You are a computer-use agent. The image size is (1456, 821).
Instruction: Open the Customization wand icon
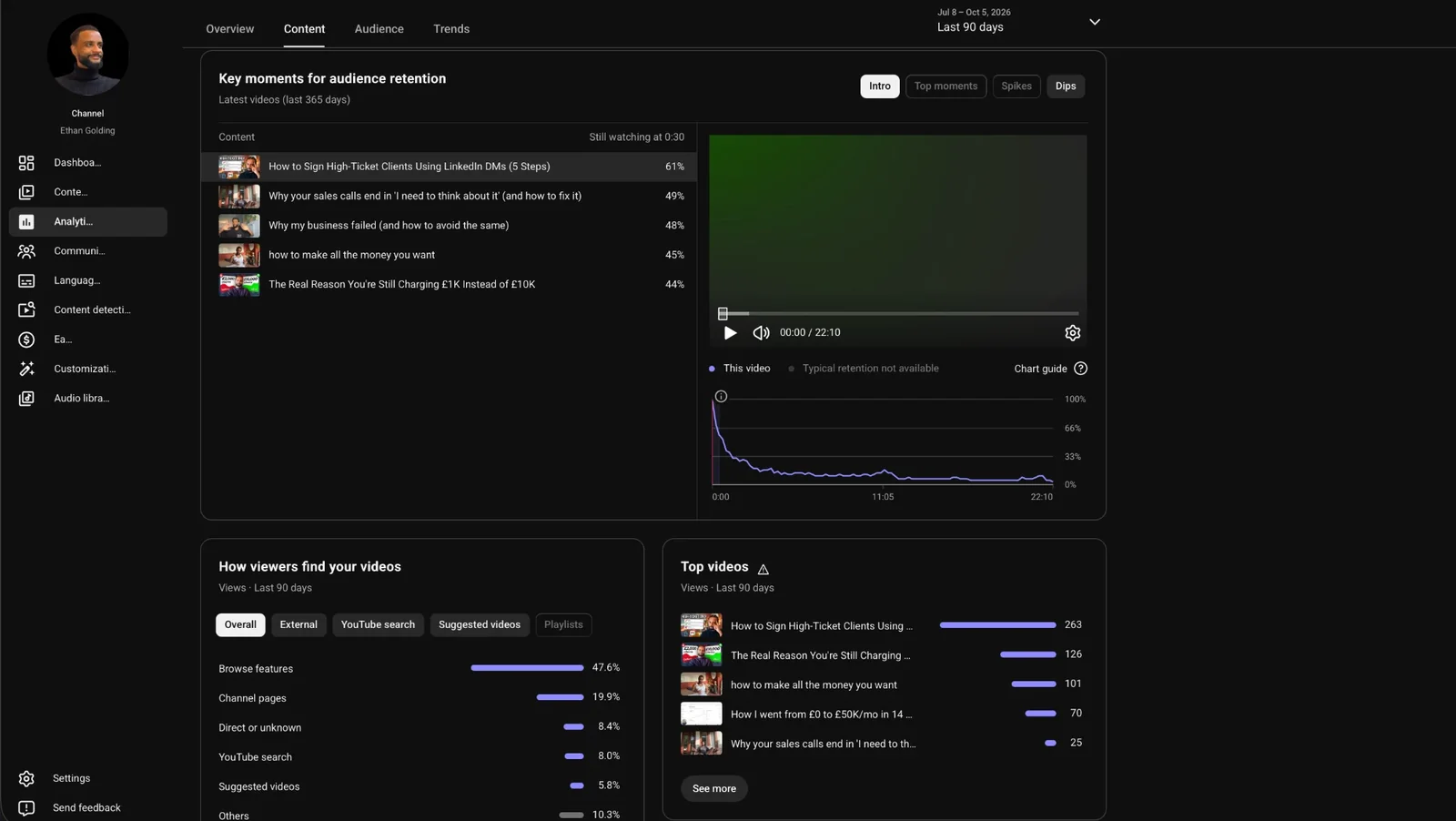pos(26,369)
